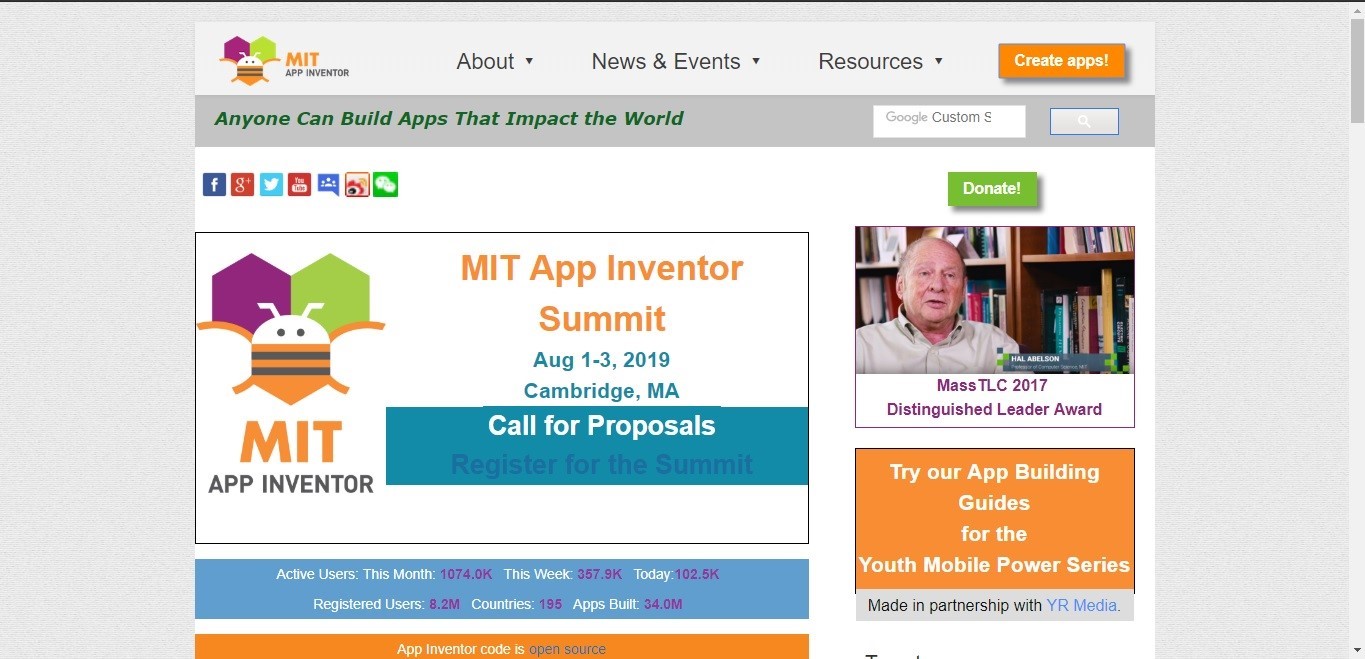This screenshot has width=1365, height=659.
Task: Click weekly active users value 357.9K
Action: coord(600,575)
